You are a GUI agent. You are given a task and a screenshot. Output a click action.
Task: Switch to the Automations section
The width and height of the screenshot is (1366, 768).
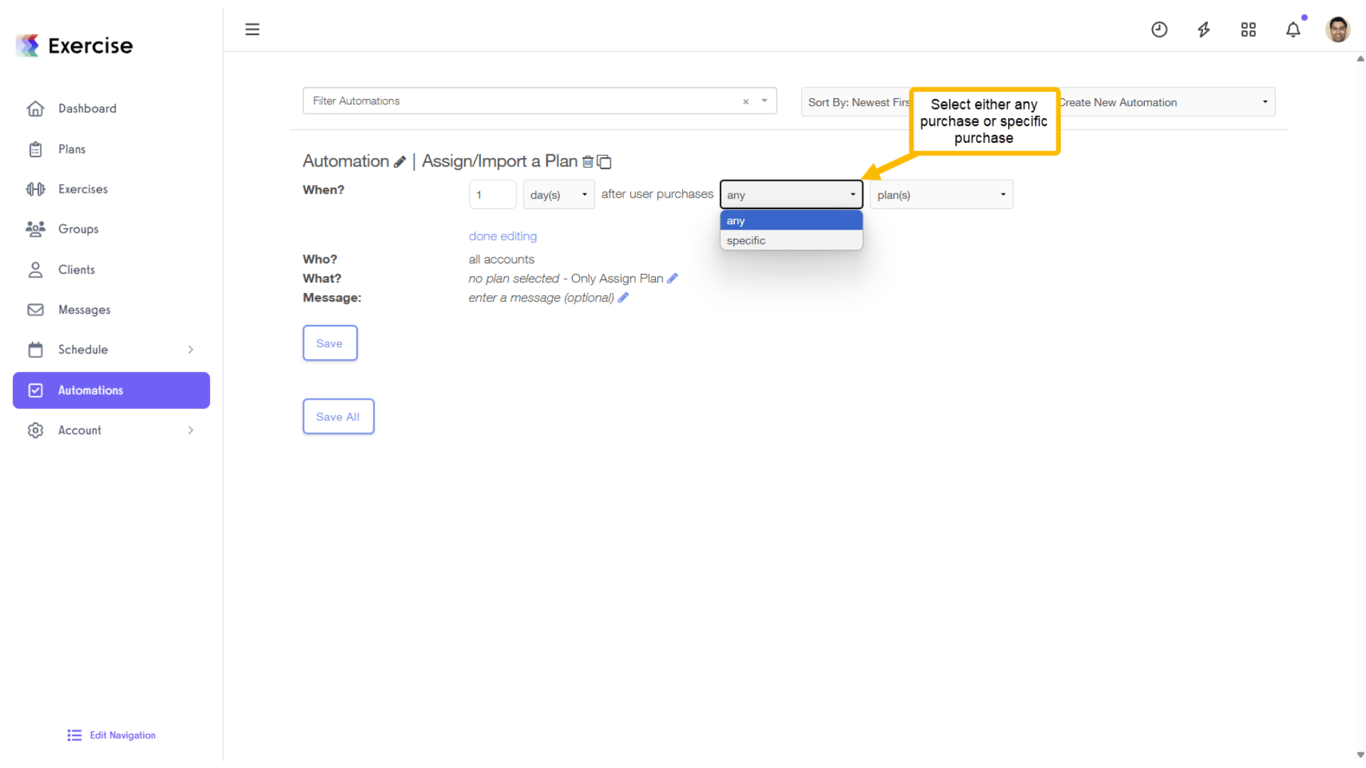[89, 390]
